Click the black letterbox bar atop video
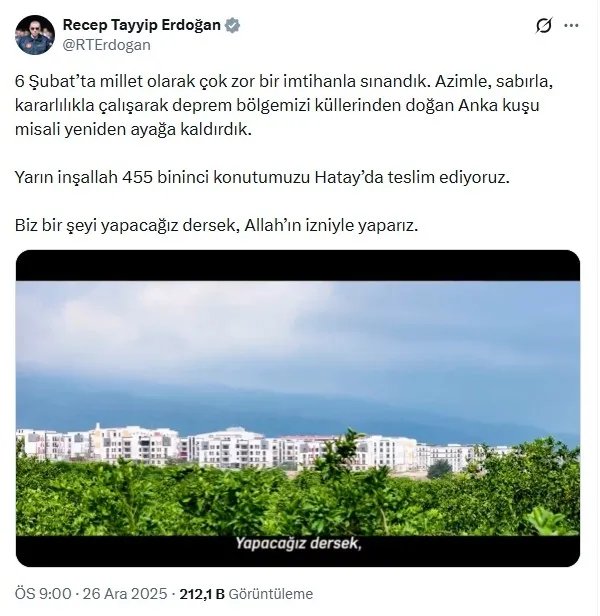This screenshot has width=600, height=616. point(298,266)
